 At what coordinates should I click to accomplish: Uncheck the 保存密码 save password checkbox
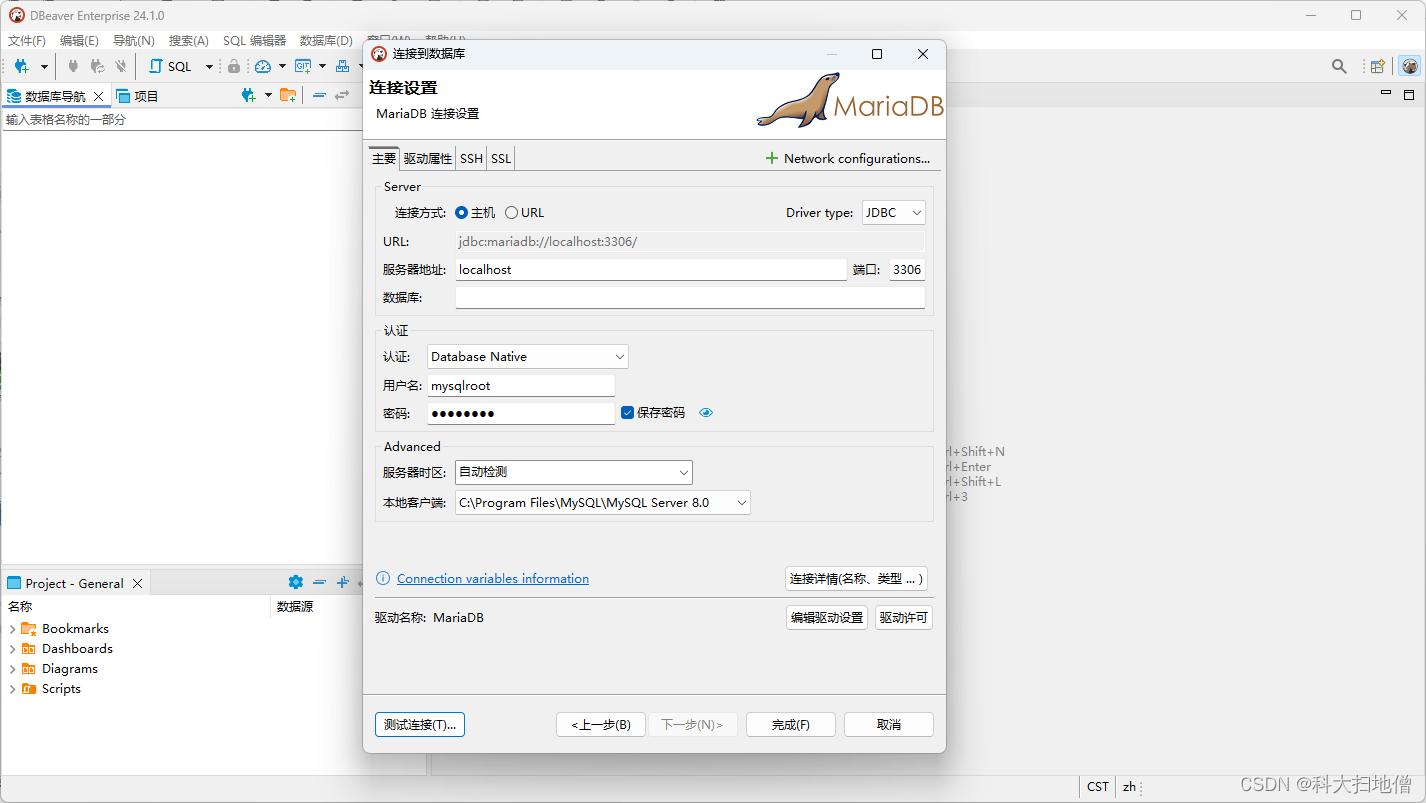pyautogui.click(x=628, y=413)
